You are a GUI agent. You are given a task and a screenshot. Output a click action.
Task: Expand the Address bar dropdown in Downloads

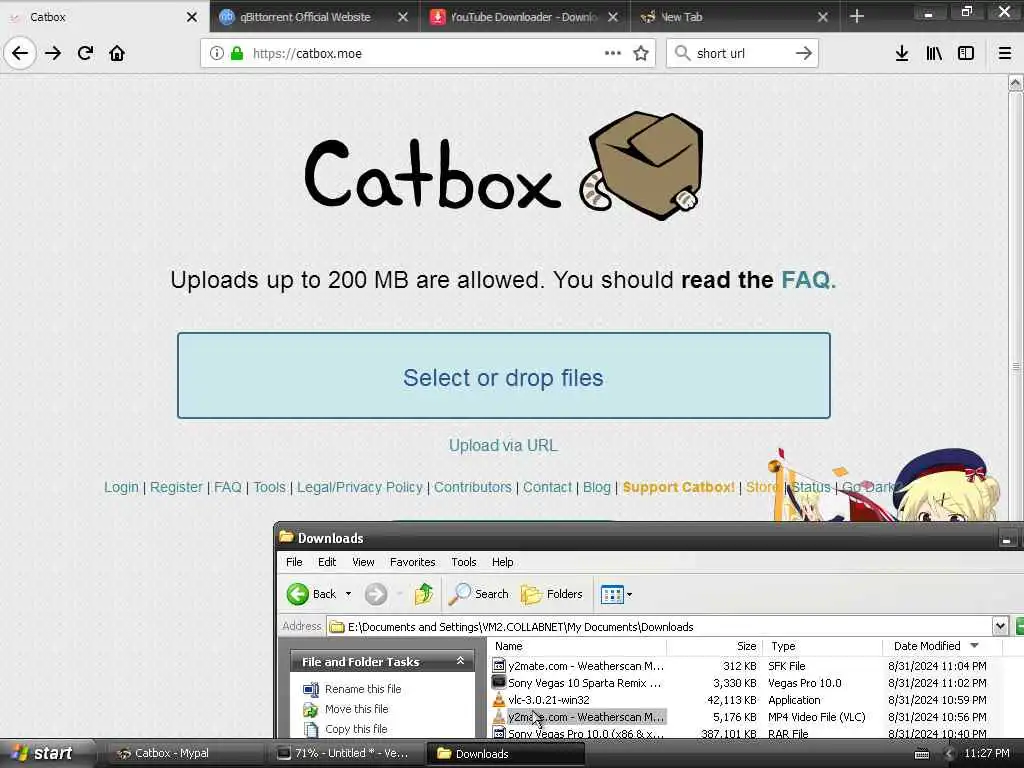[1000, 626]
